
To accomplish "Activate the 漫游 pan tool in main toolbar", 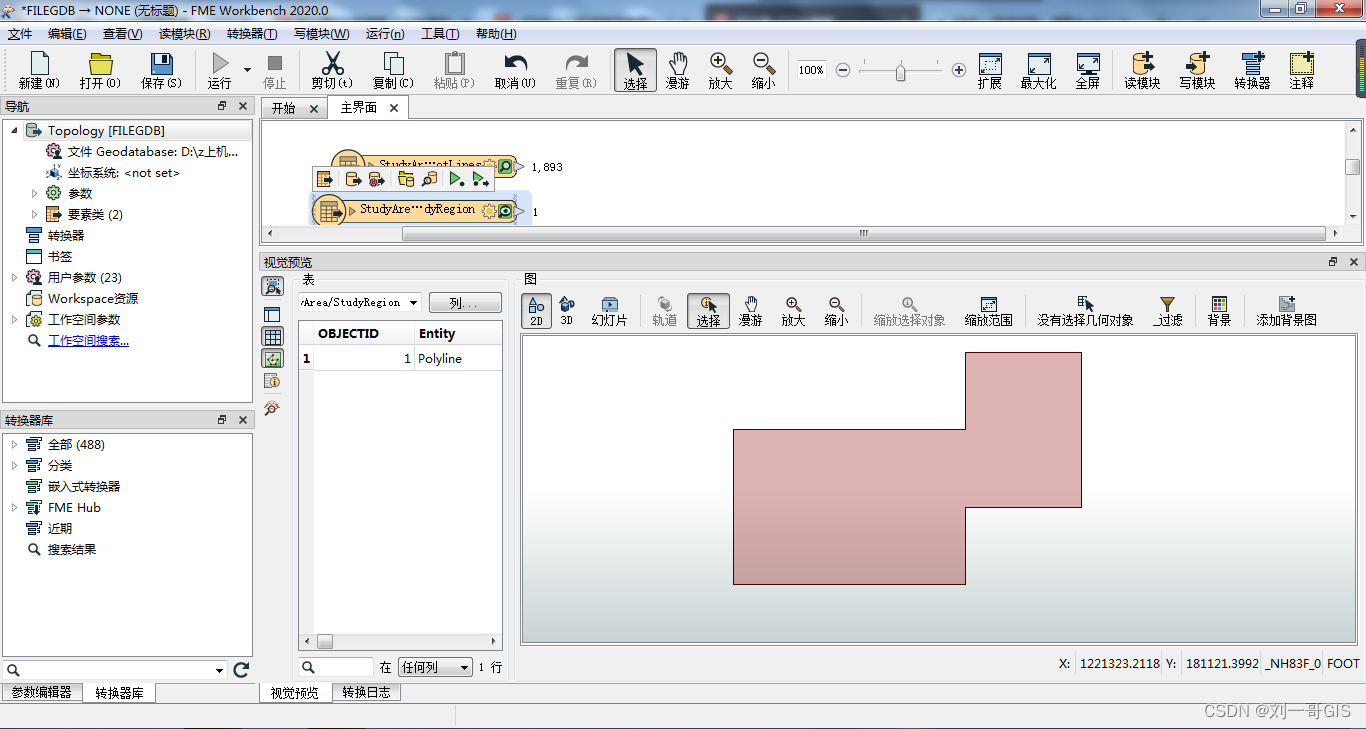I will click(678, 71).
